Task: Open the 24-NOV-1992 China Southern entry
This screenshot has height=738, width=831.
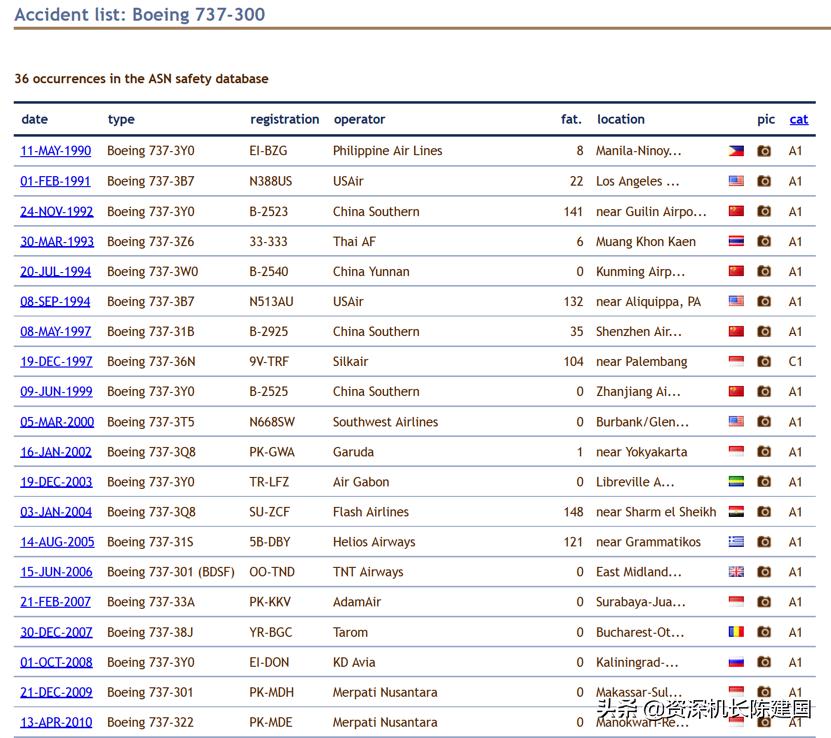Action: (57, 211)
